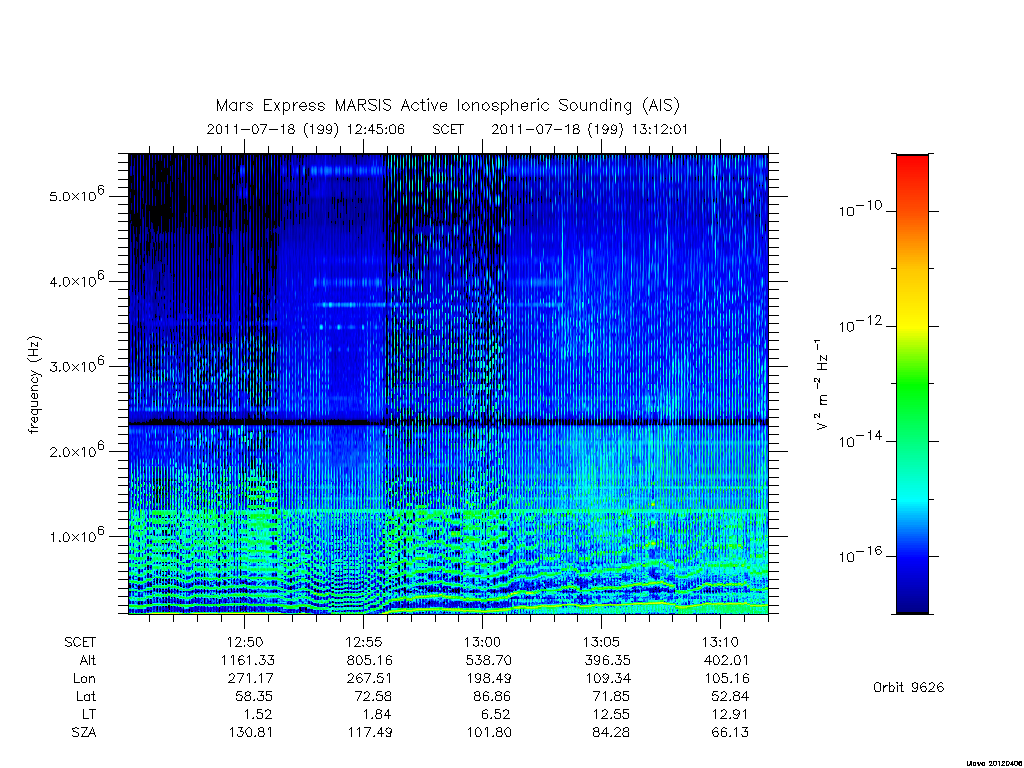Viewport: 1024px width, 768px height.
Task: Click the 1.0×10^6 frequency tick label
Action: point(77,536)
